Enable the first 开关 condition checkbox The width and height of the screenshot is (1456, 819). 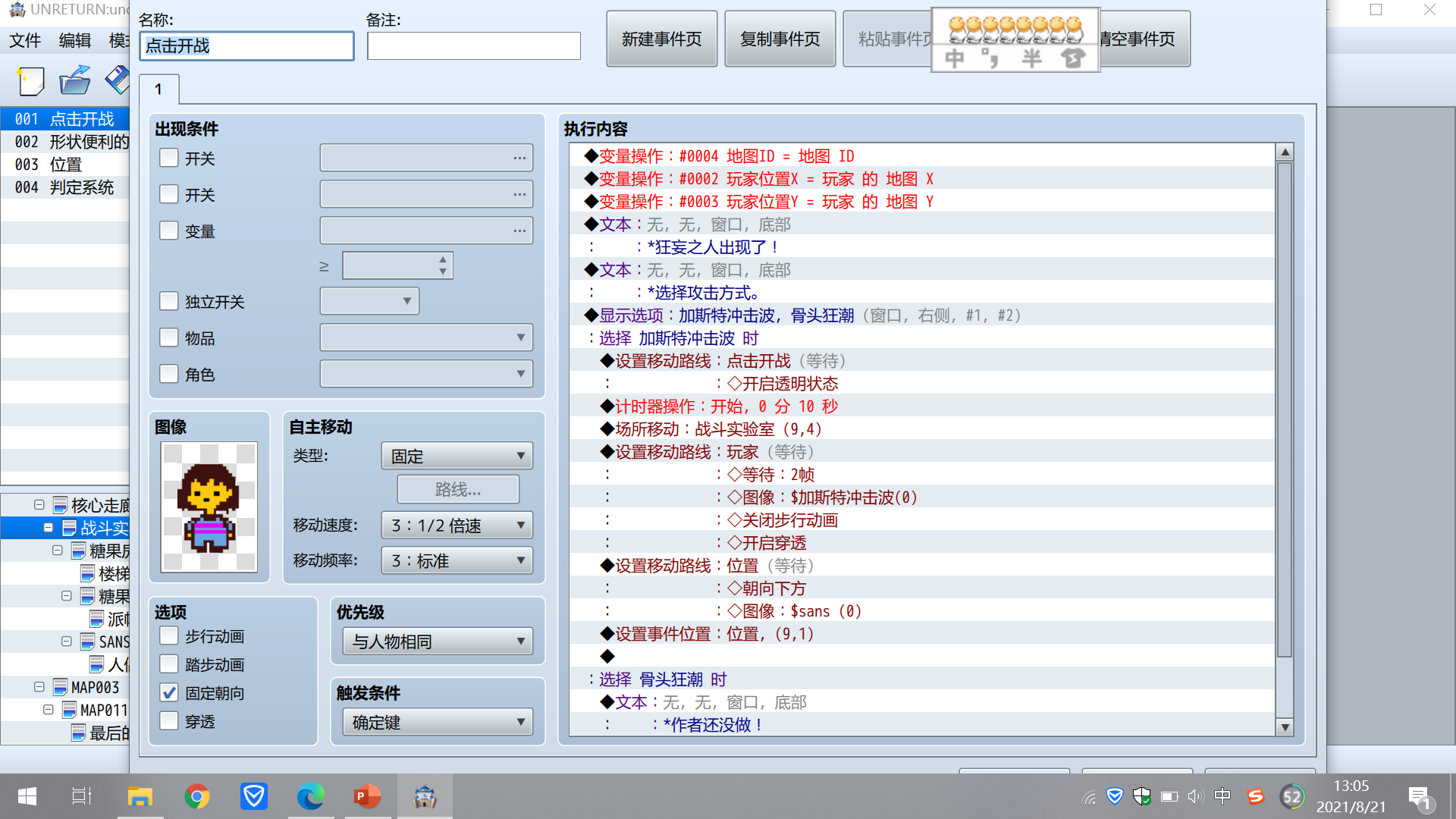169,158
